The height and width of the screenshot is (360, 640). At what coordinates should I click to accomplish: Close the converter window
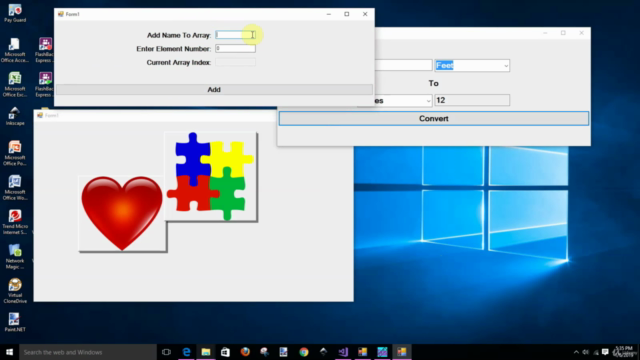coord(581,33)
